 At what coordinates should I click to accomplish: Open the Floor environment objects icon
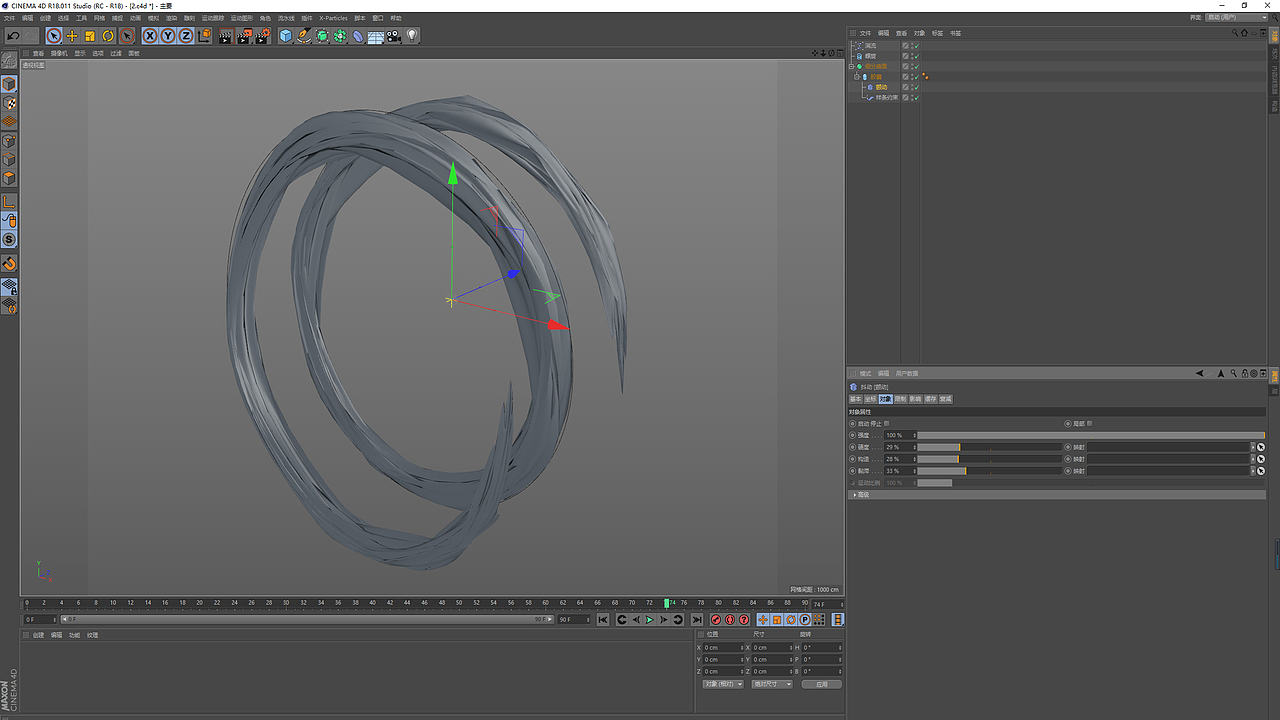pos(376,36)
